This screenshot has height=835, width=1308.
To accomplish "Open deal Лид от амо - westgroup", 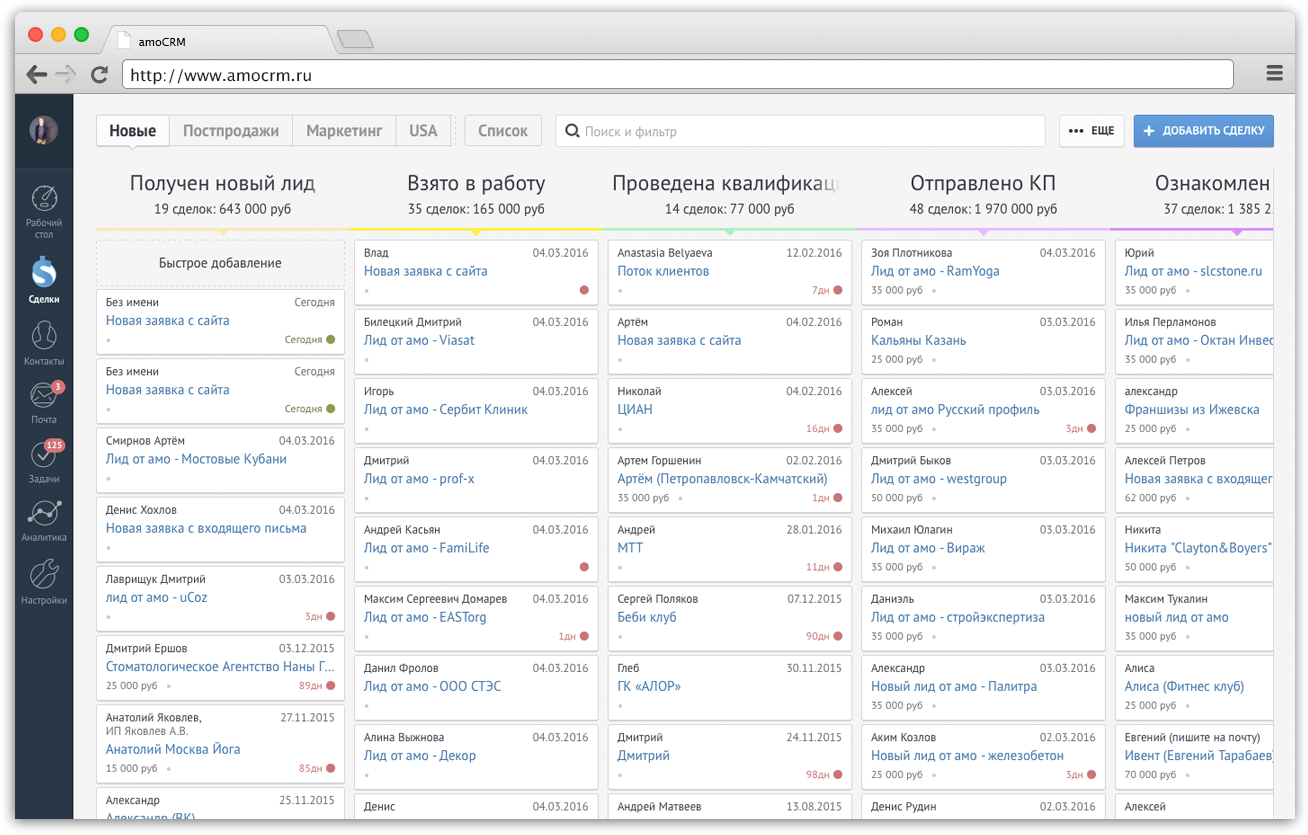I will pyautogui.click(x=939, y=479).
